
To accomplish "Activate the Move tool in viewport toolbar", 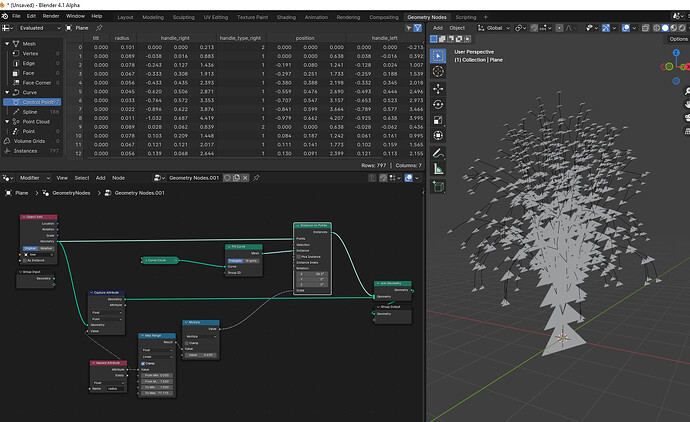I will coord(438,88).
